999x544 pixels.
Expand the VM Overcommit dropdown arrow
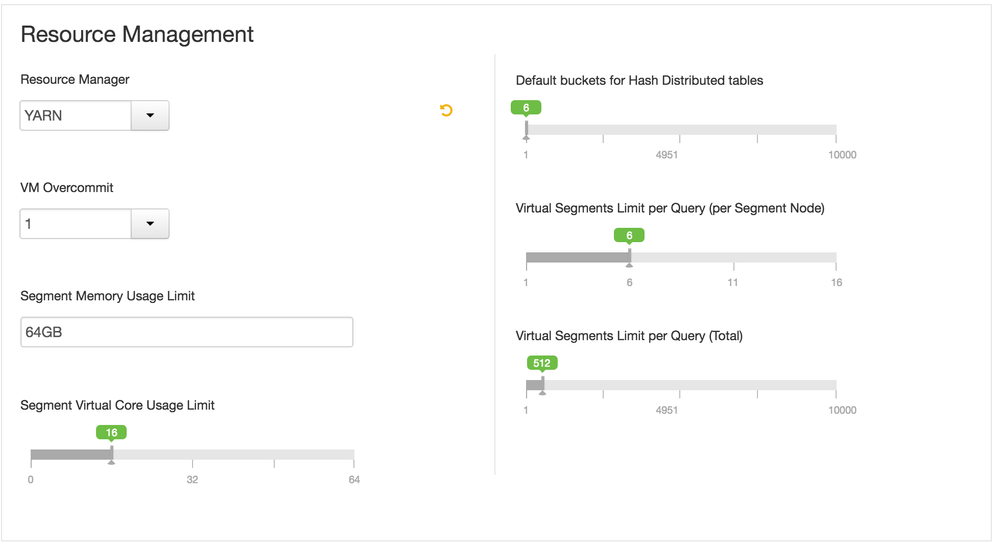coord(150,224)
